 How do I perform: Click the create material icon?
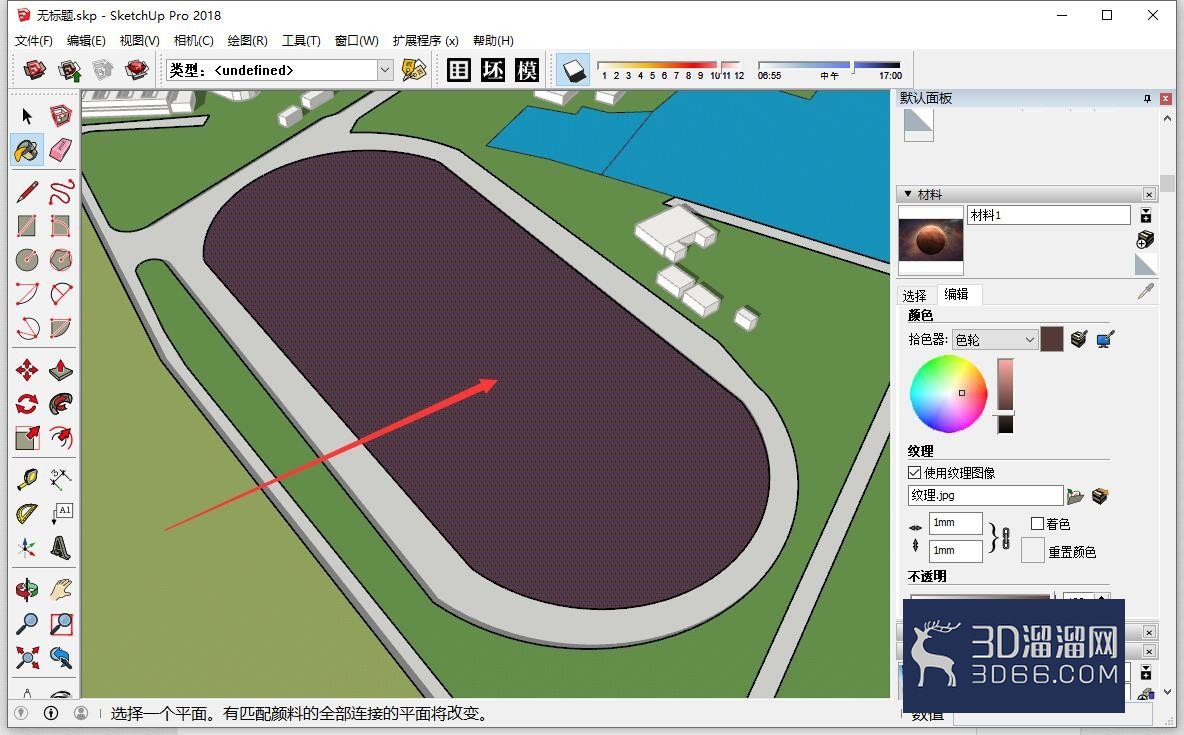pos(1145,239)
